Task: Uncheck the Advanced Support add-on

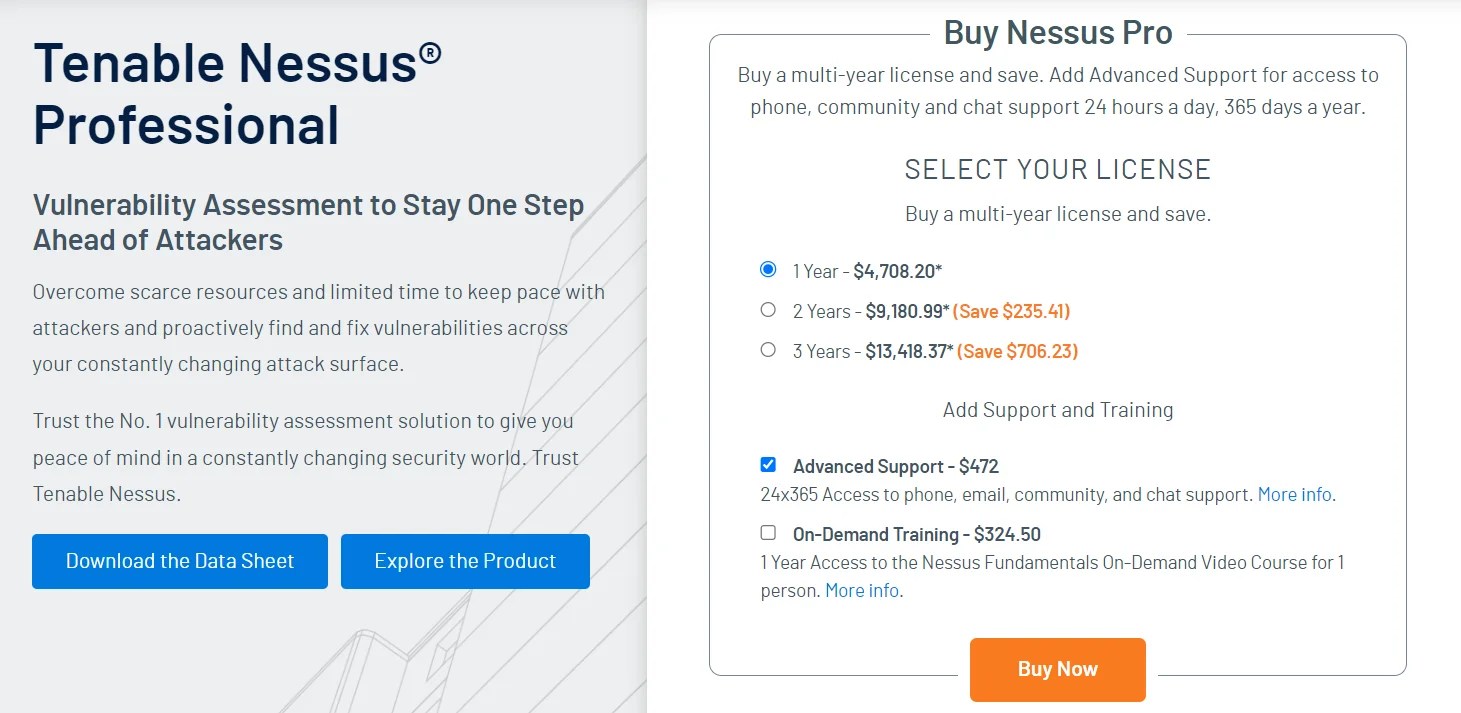Action: point(768,464)
